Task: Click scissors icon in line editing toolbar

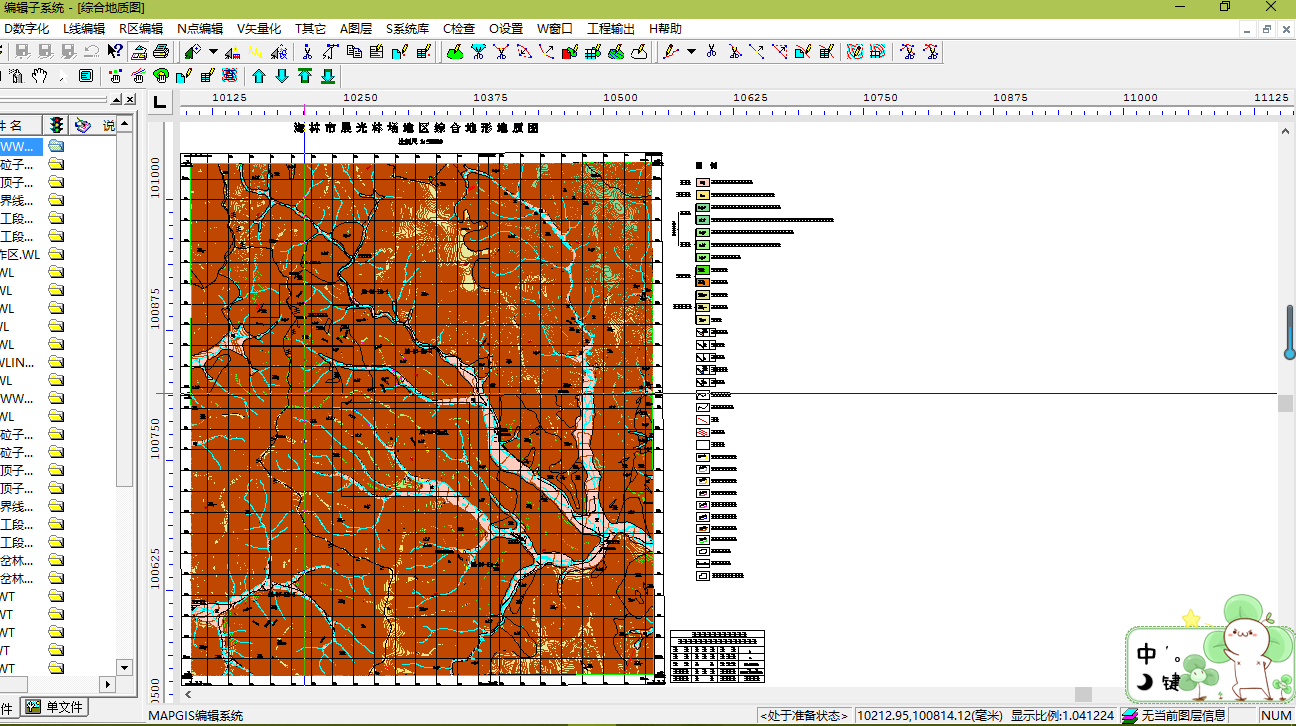Action: coord(712,51)
